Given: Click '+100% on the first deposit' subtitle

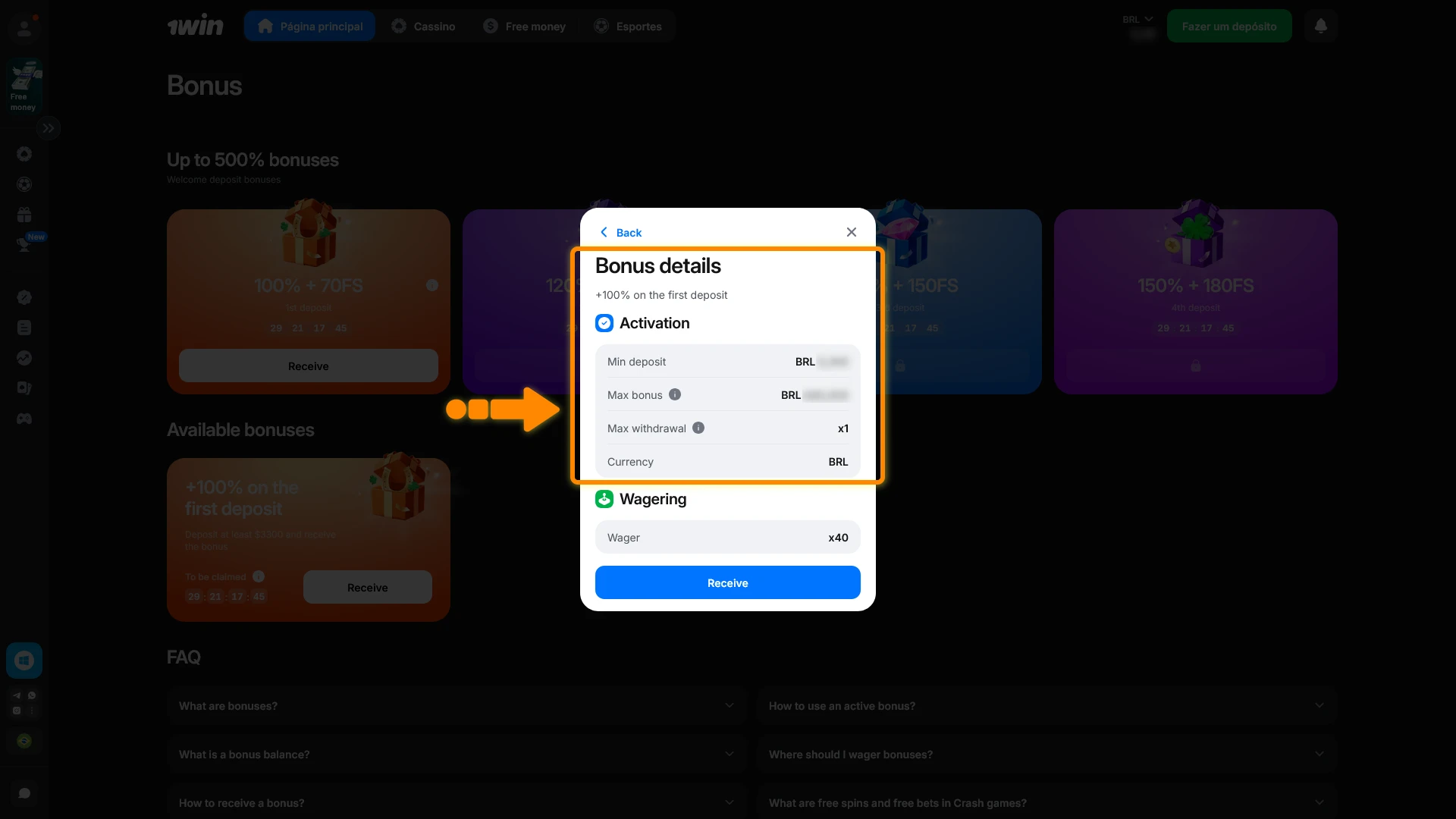Looking at the screenshot, I should [x=661, y=295].
